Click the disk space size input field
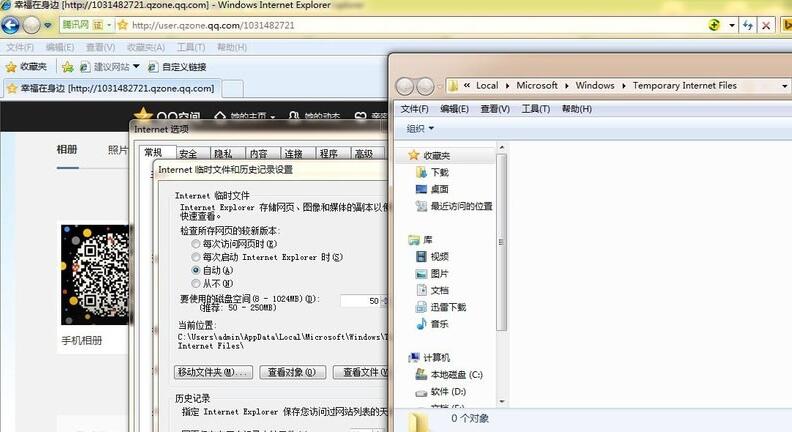Viewport: 792px width, 432px height. coord(360,300)
